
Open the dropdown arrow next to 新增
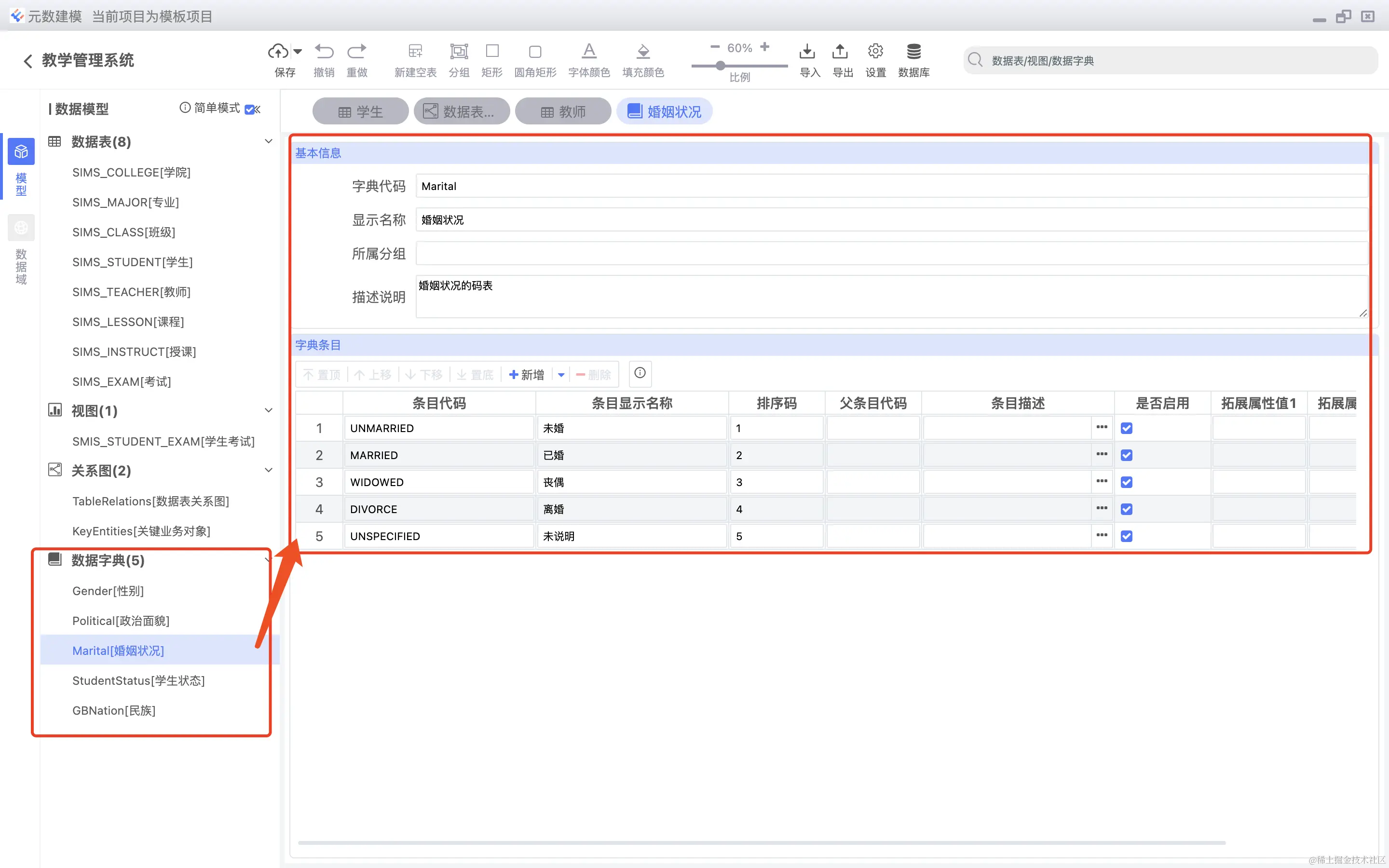pyautogui.click(x=561, y=375)
